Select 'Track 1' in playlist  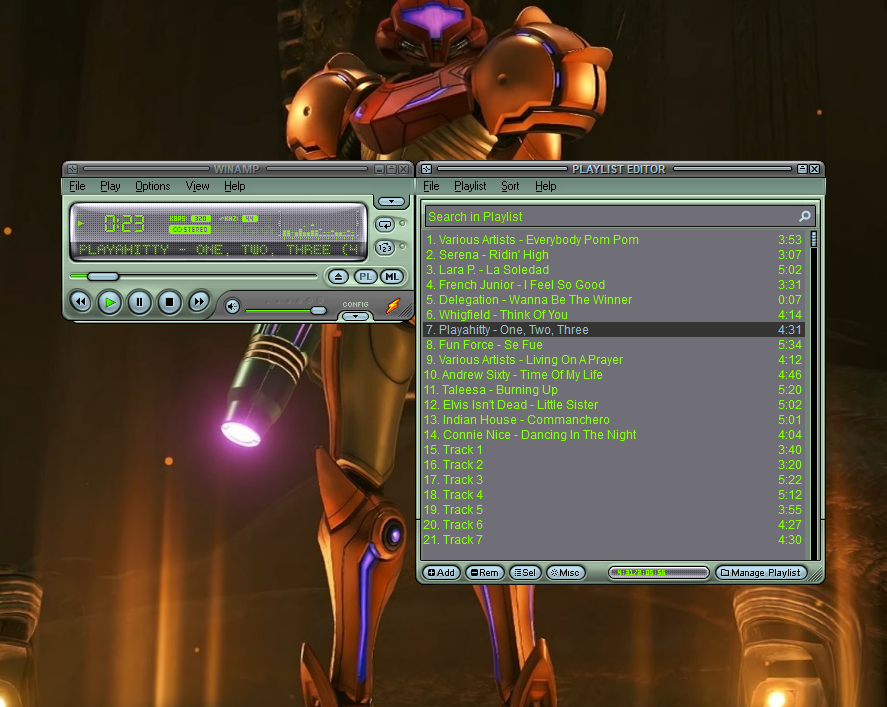[x=613, y=450]
